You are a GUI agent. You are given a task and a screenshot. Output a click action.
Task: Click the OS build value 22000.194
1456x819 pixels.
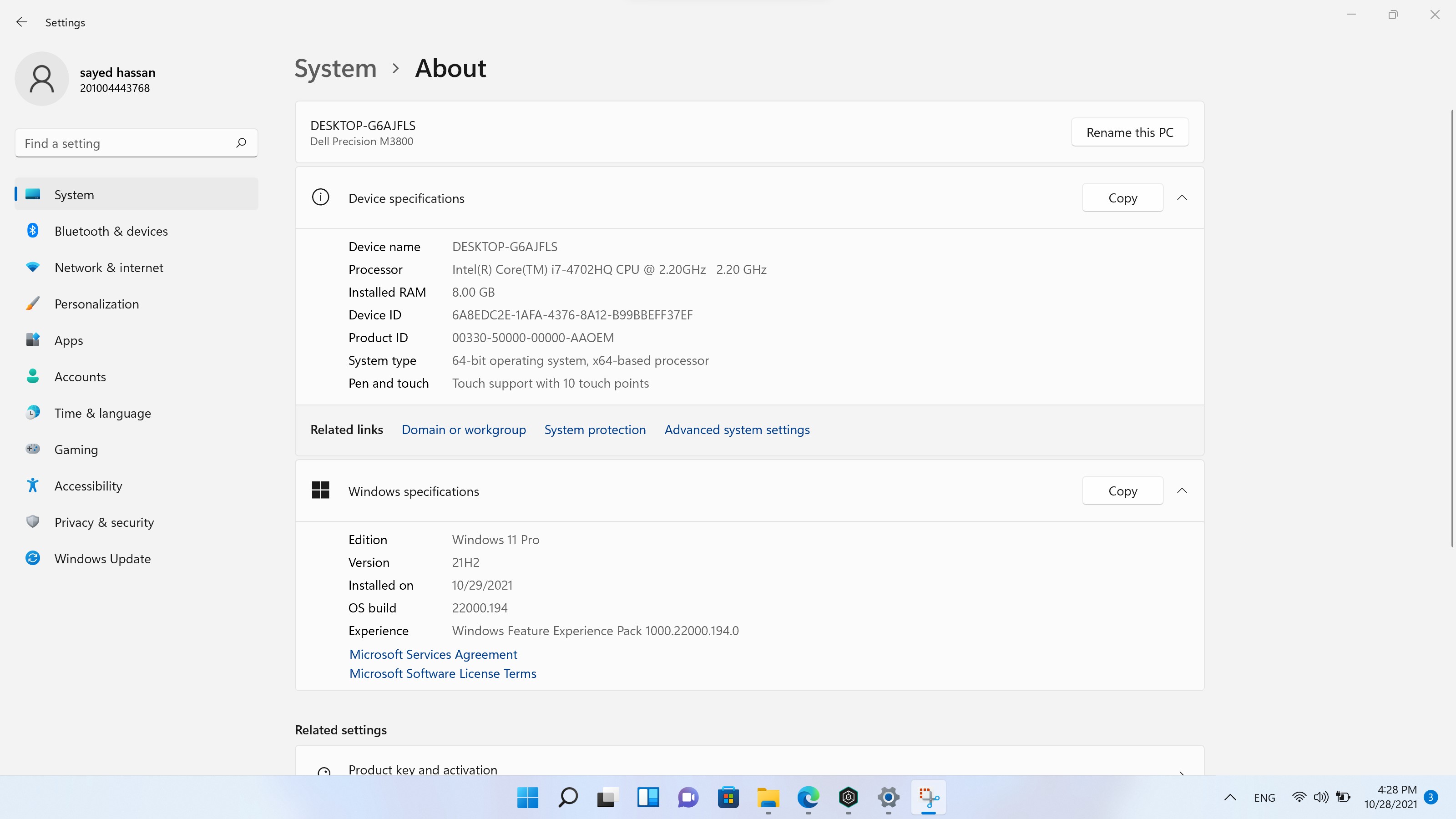pyautogui.click(x=479, y=607)
